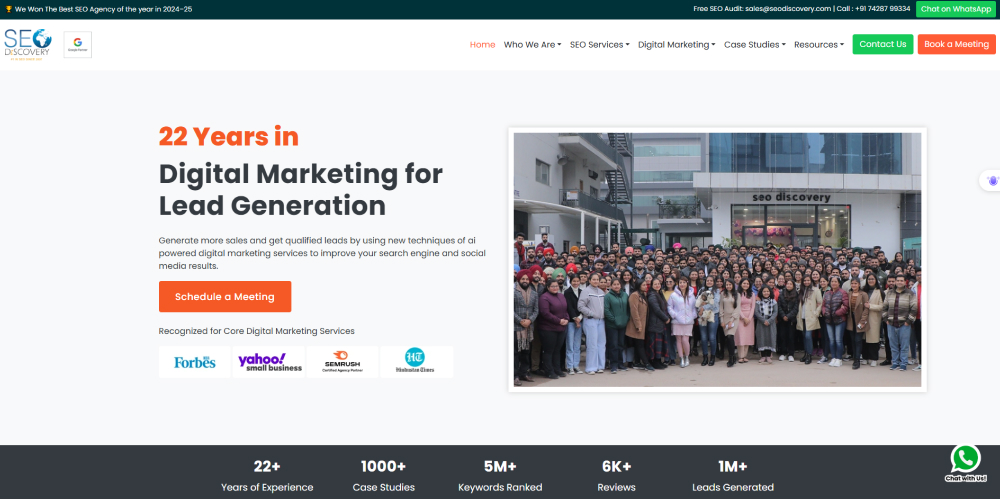This screenshot has width=1000, height=500.
Task: Expand the SEO Services dropdown
Action: pos(599,44)
